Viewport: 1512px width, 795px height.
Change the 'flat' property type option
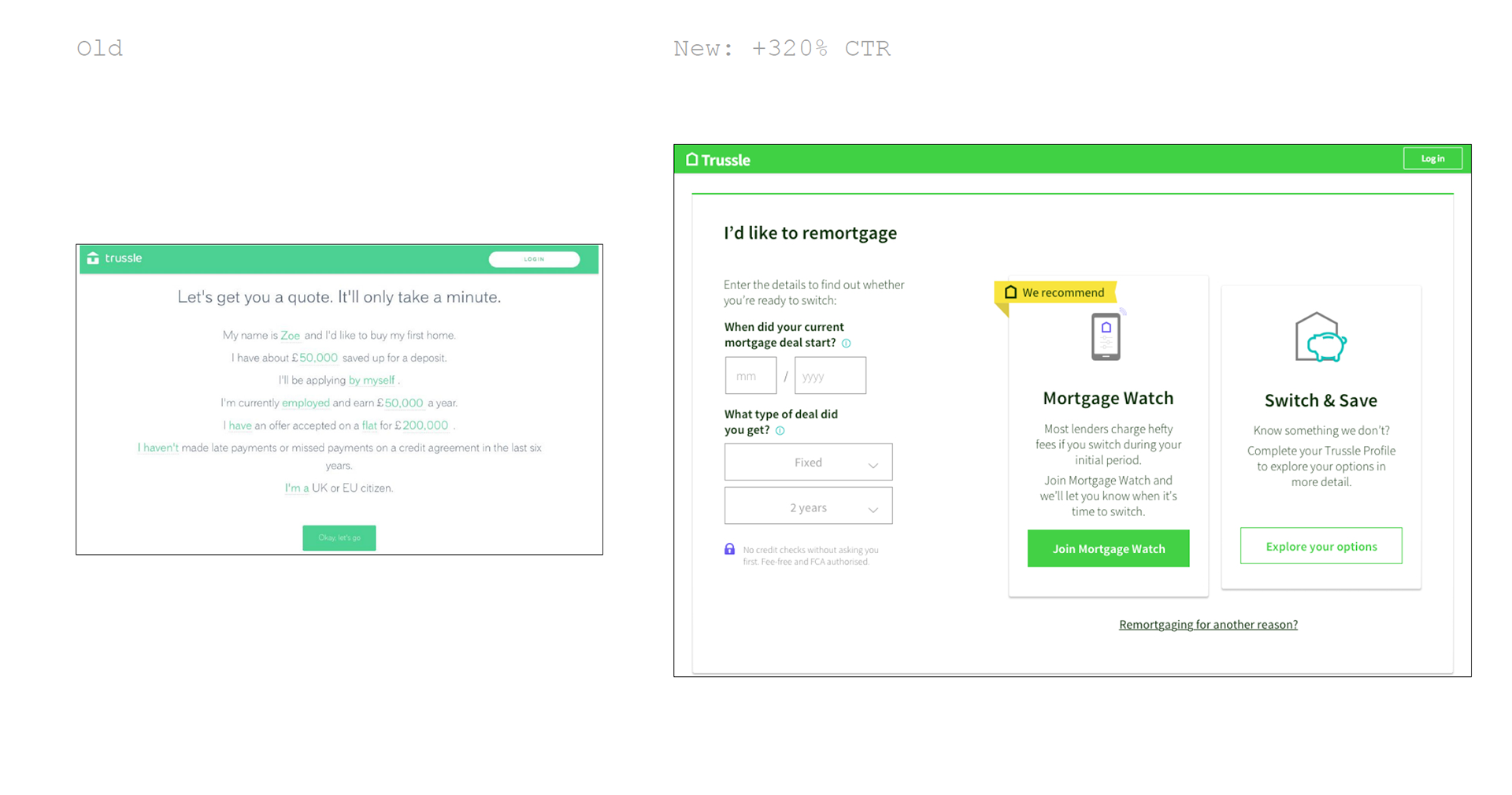click(x=369, y=425)
